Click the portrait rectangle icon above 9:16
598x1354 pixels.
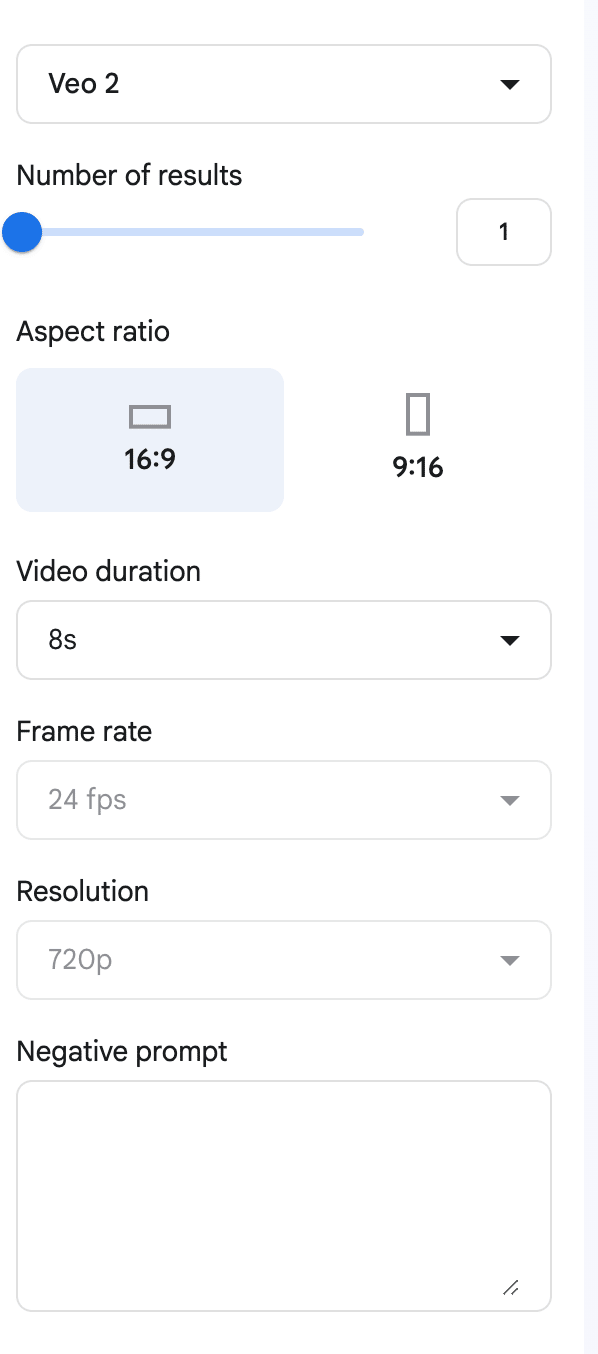coord(418,414)
